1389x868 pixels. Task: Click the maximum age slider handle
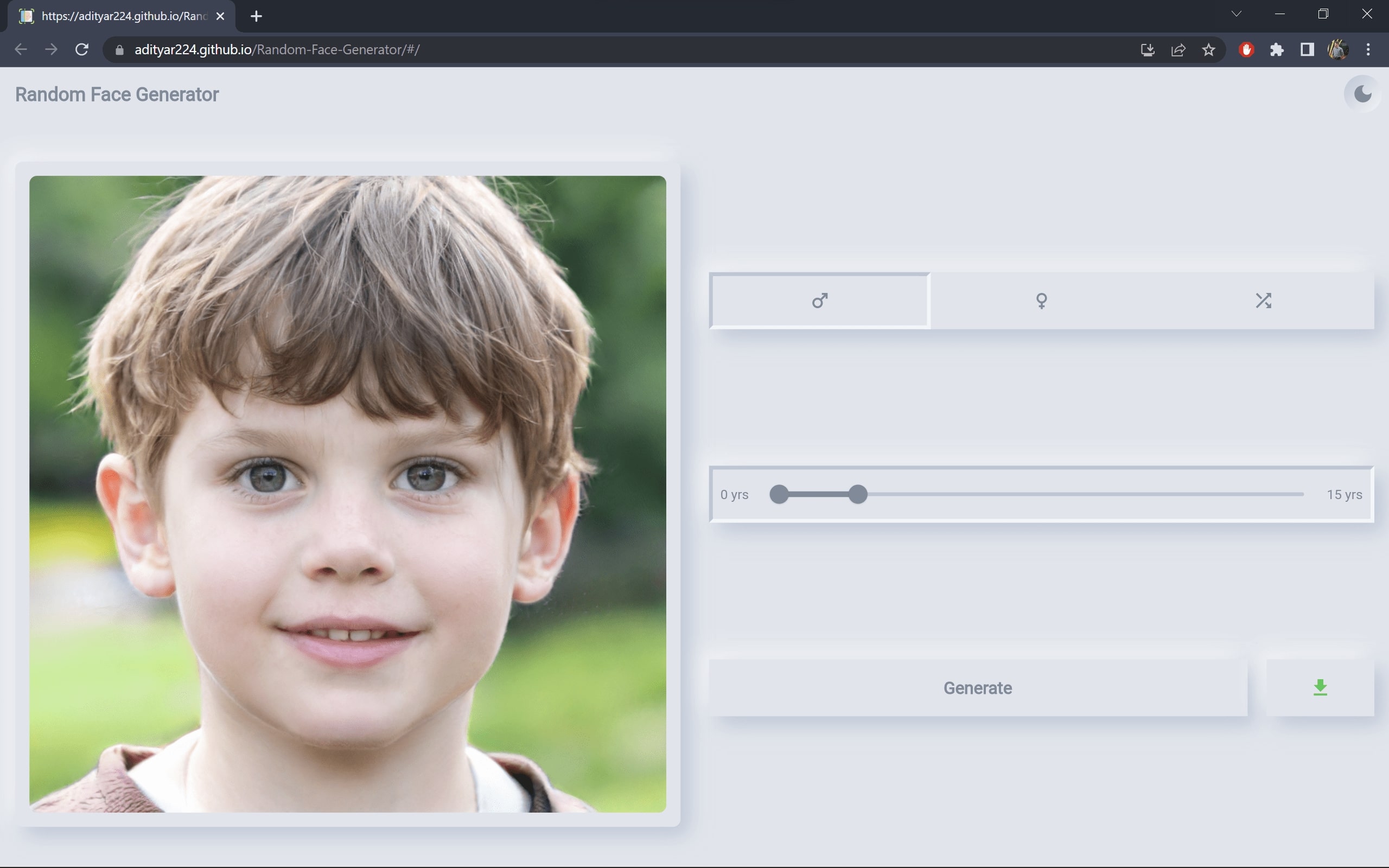(857, 494)
